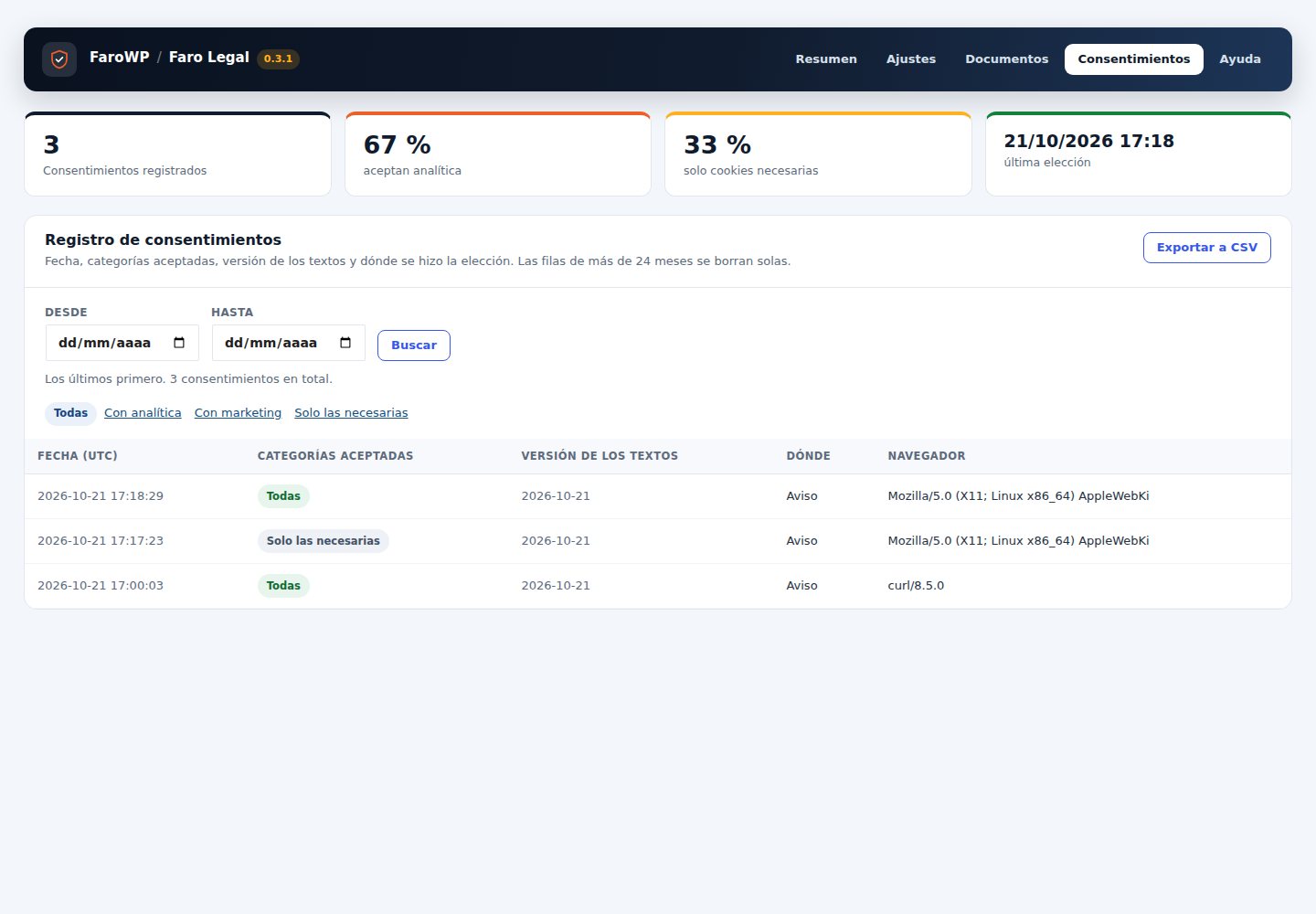Select the Consentimientos tab
The height and width of the screenshot is (914, 1316).
tap(1134, 59)
